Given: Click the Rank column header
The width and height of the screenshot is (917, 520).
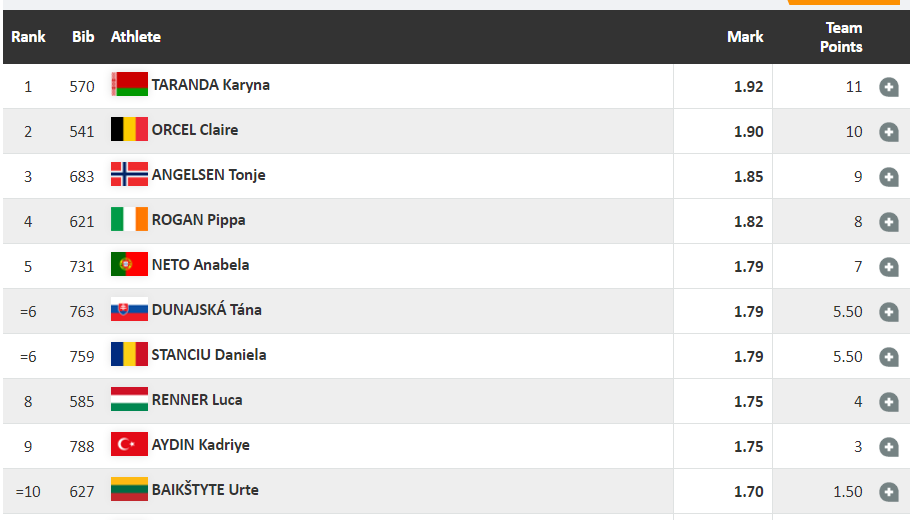Looking at the screenshot, I should click(x=28, y=37).
